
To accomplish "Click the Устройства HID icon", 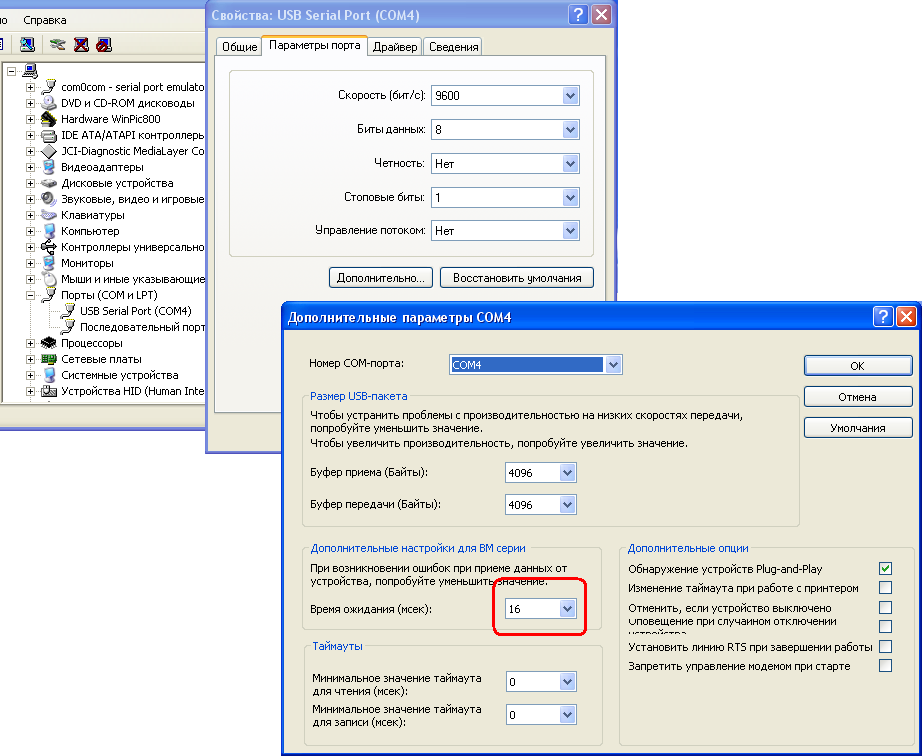I will coord(49,391).
